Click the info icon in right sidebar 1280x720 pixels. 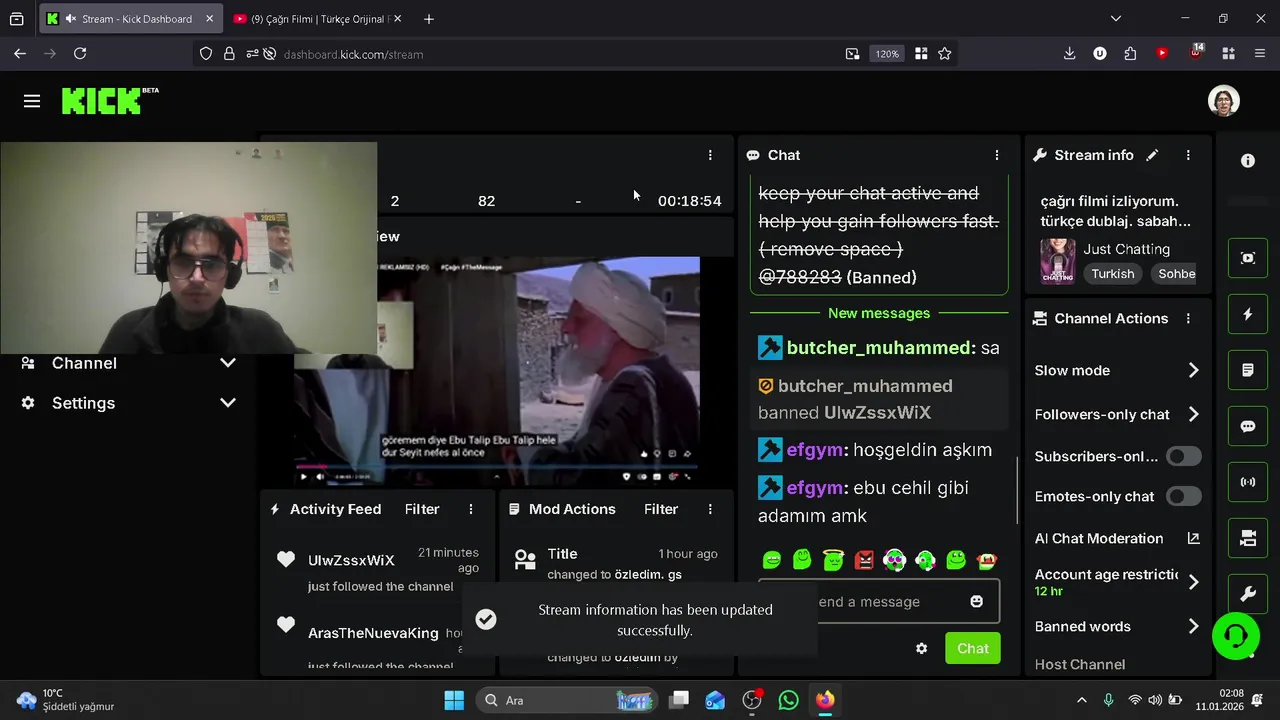1248,160
